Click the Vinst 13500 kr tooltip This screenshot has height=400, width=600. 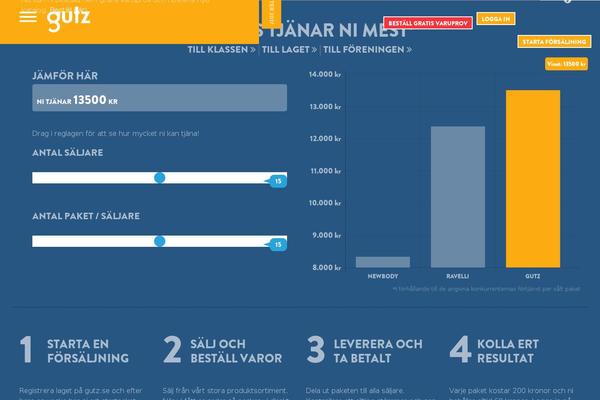pos(566,64)
